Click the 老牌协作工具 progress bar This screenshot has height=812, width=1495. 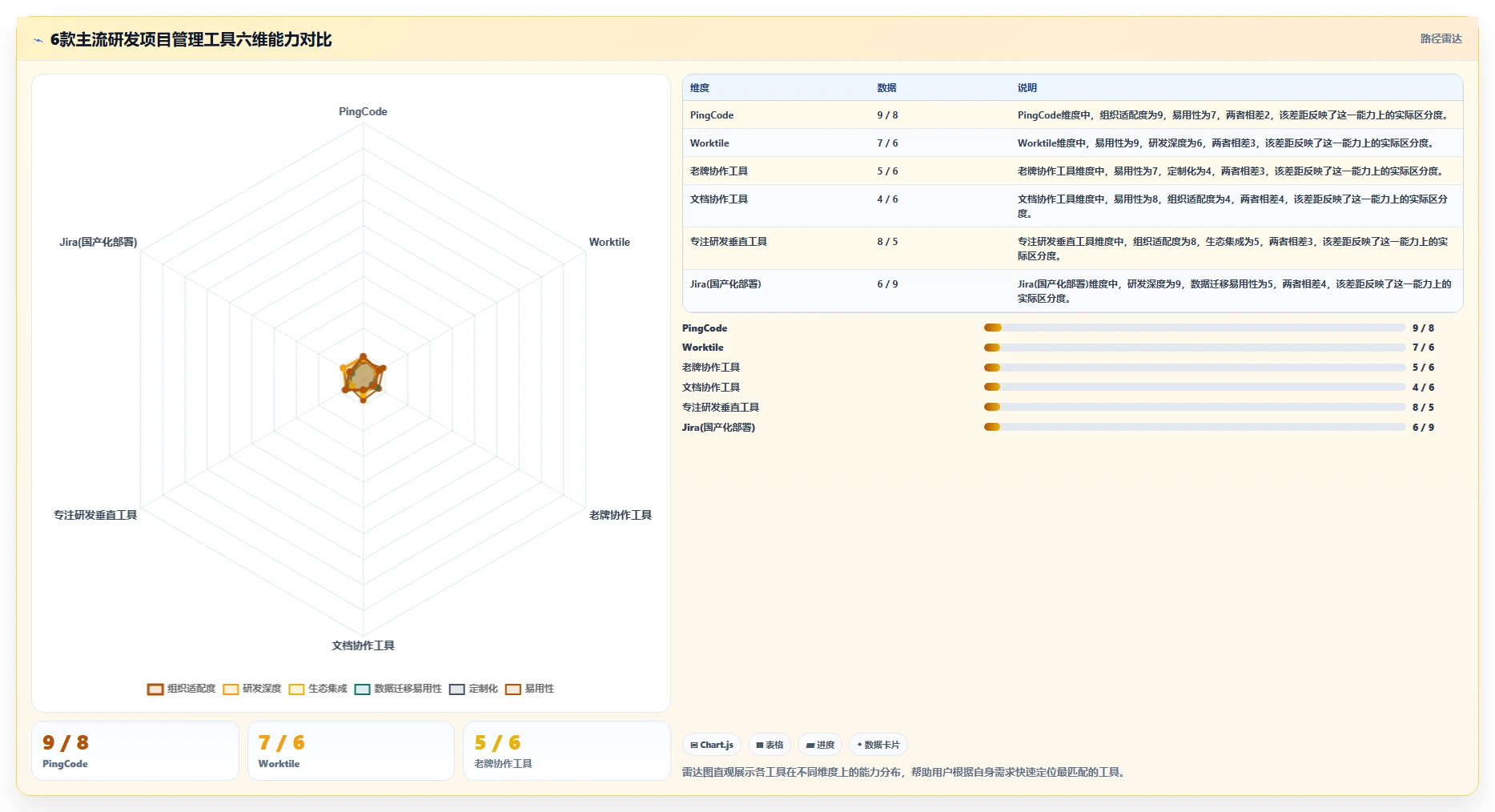click(1195, 368)
